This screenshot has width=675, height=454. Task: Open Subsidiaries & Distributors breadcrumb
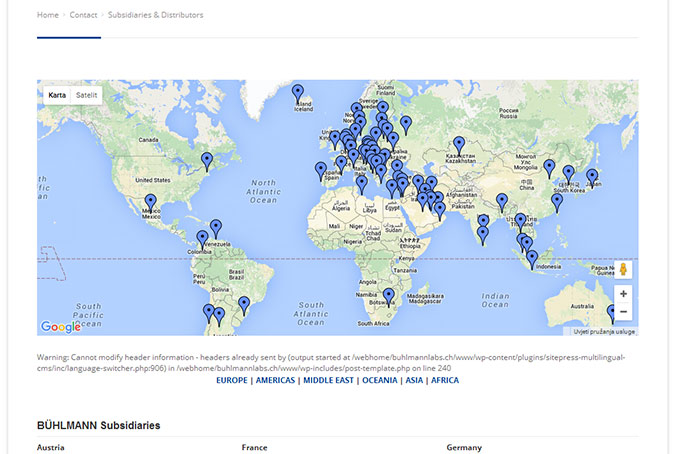155,15
